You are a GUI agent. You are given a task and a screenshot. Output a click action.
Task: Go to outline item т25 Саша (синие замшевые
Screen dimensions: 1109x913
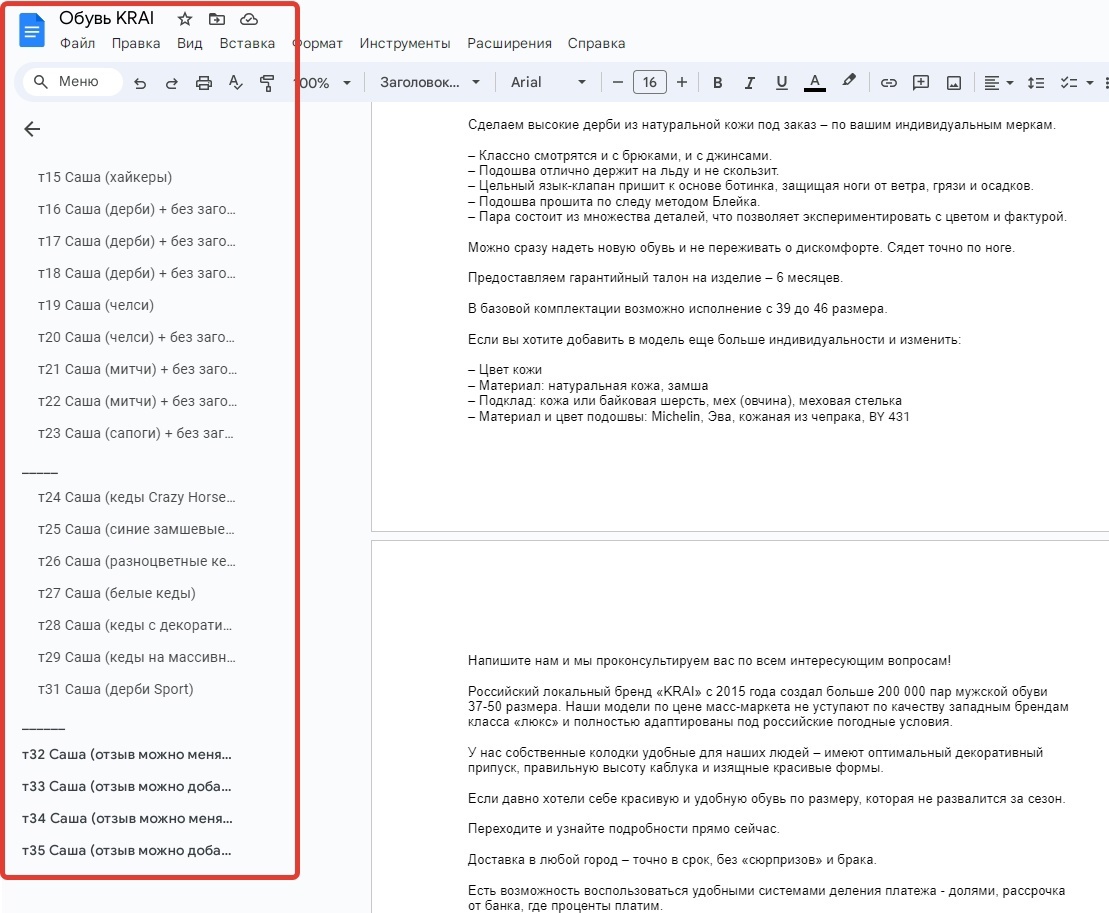136,529
